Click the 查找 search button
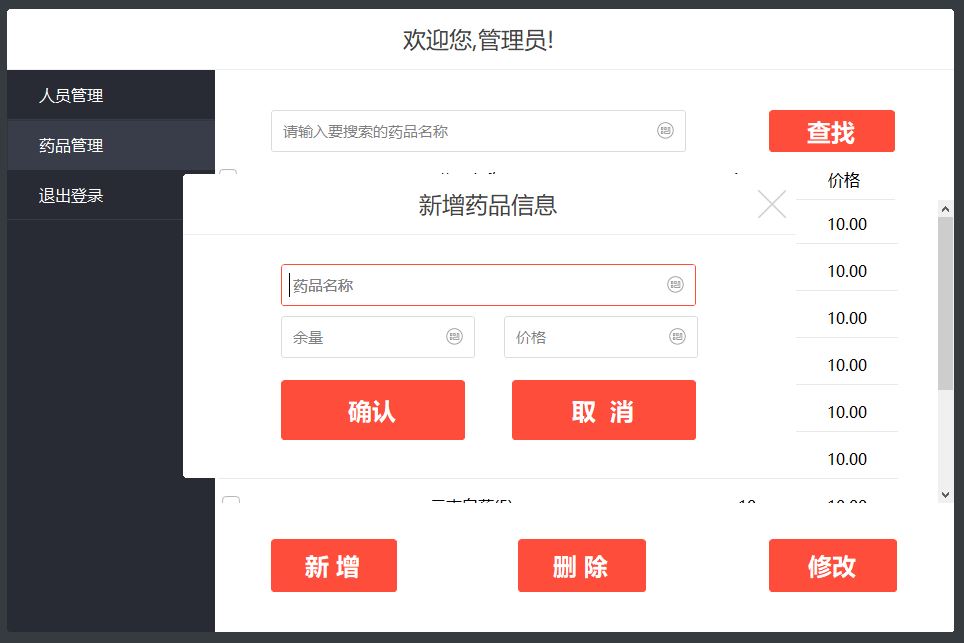Screen dimensions: 964x643 click(831, 131)
